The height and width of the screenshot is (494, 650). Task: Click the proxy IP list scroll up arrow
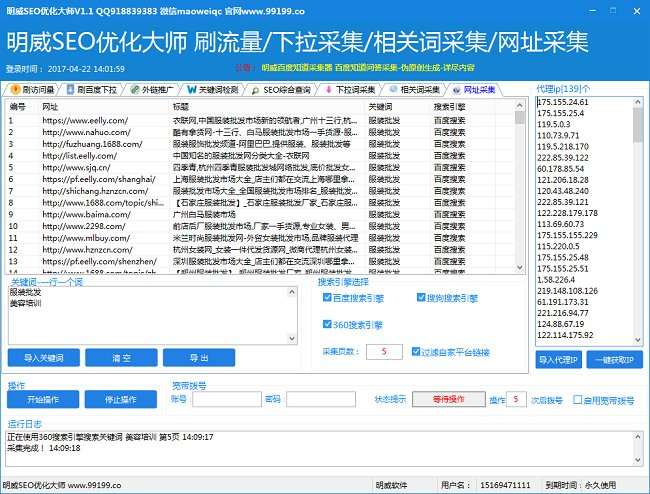point(638,102)
